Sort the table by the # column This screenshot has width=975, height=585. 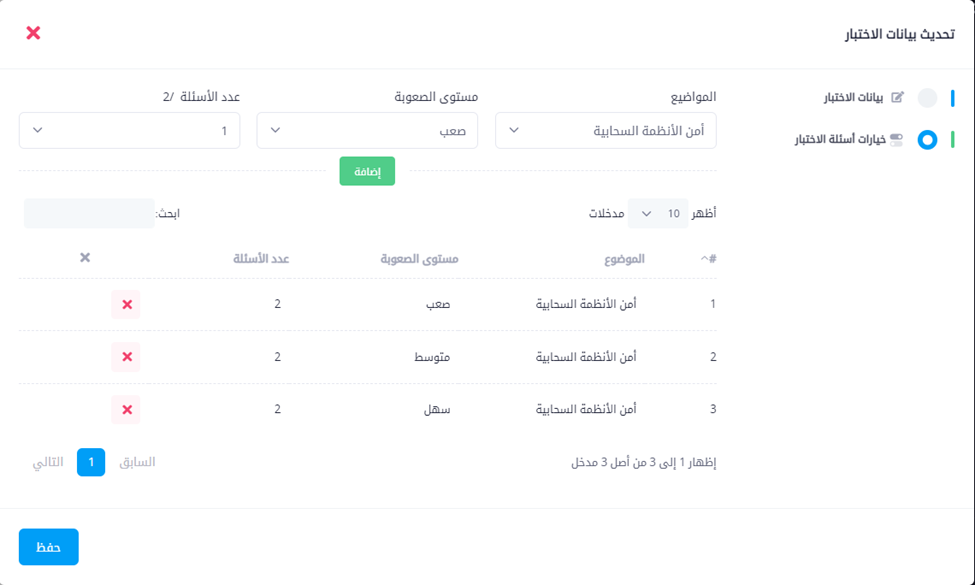[708, 259]
